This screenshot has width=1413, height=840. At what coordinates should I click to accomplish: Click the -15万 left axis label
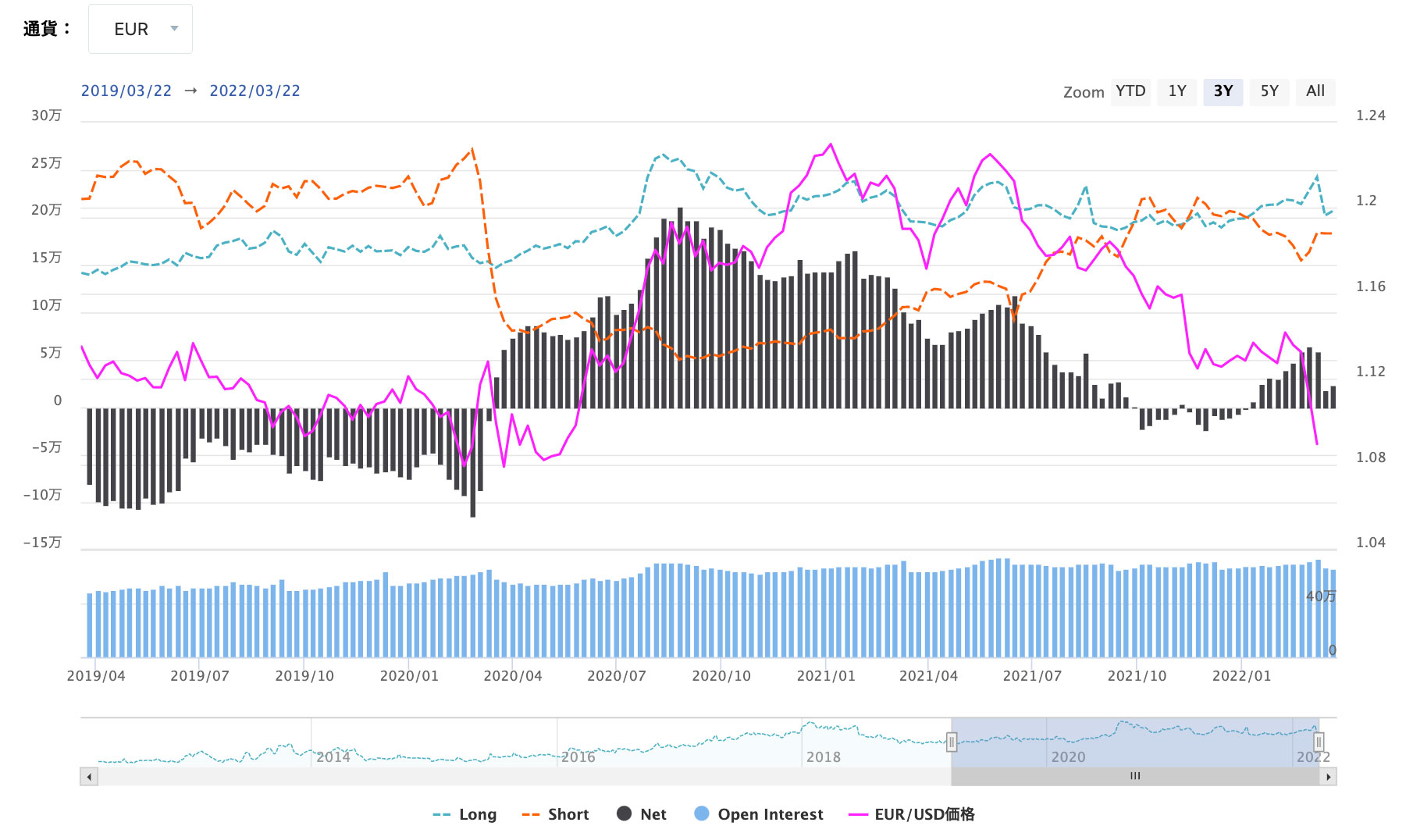(42, 543)
